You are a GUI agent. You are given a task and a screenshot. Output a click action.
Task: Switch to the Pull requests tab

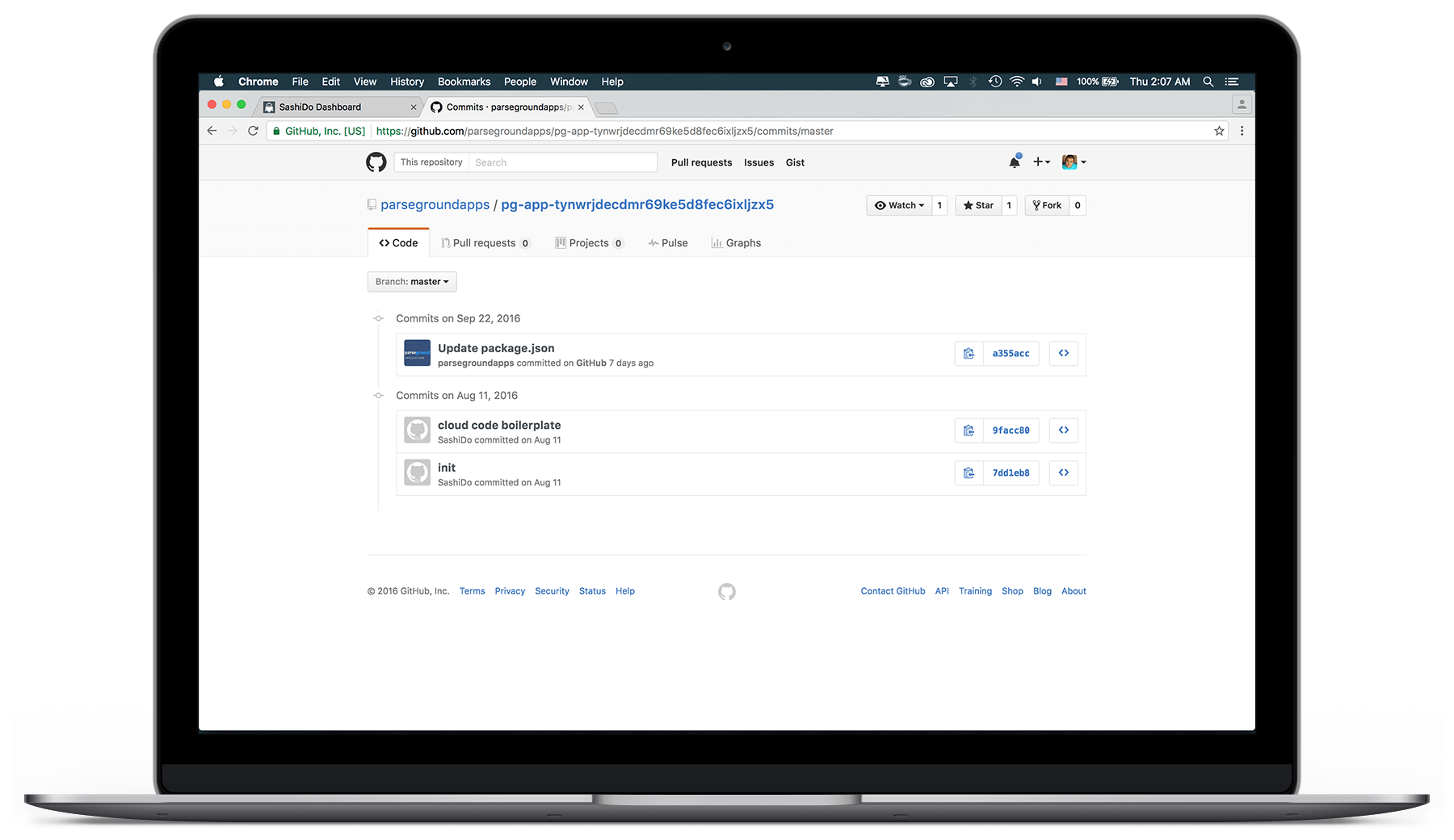pos(485,242)
